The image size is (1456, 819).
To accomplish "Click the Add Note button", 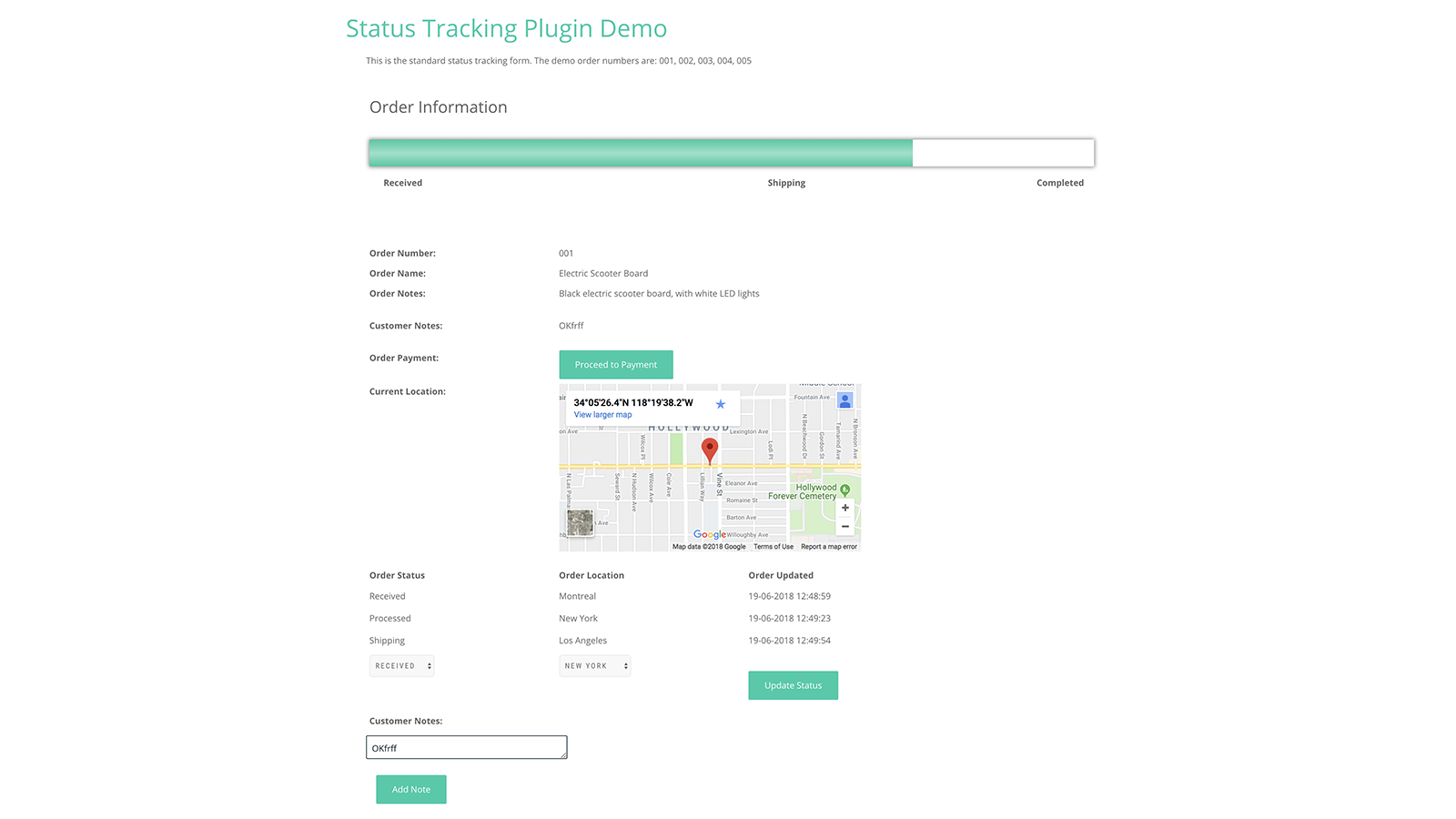I will (x=411, y=789).
